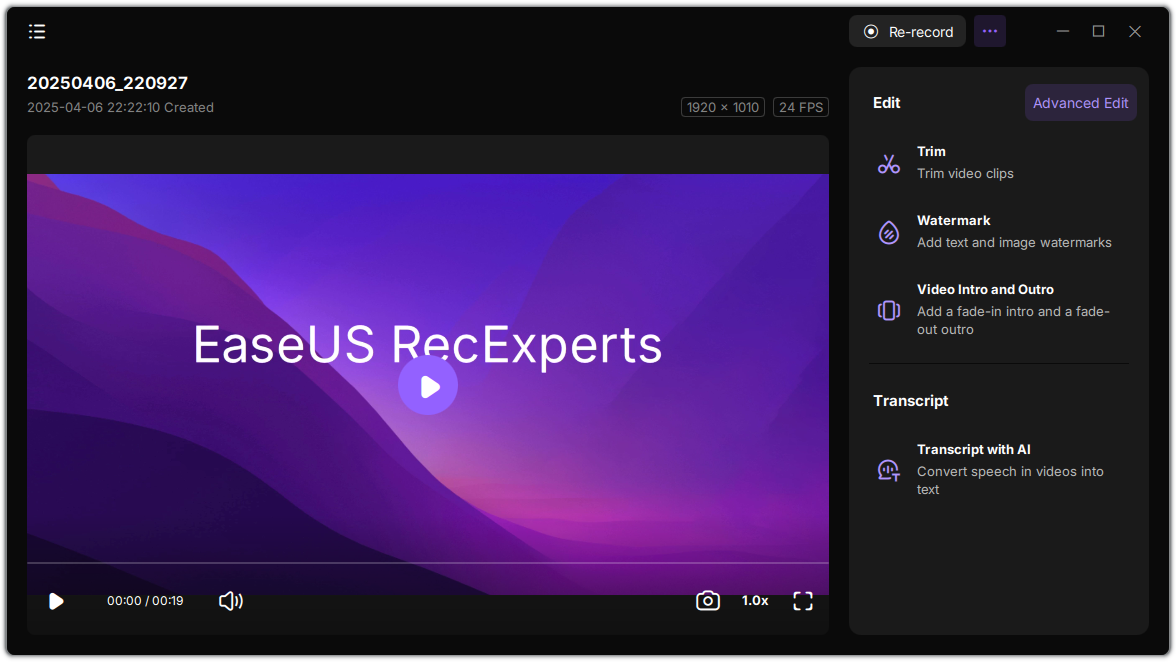
Task: Click the 2025-04-06 22:22:10 Created text
Action: [x=120, y=108]
